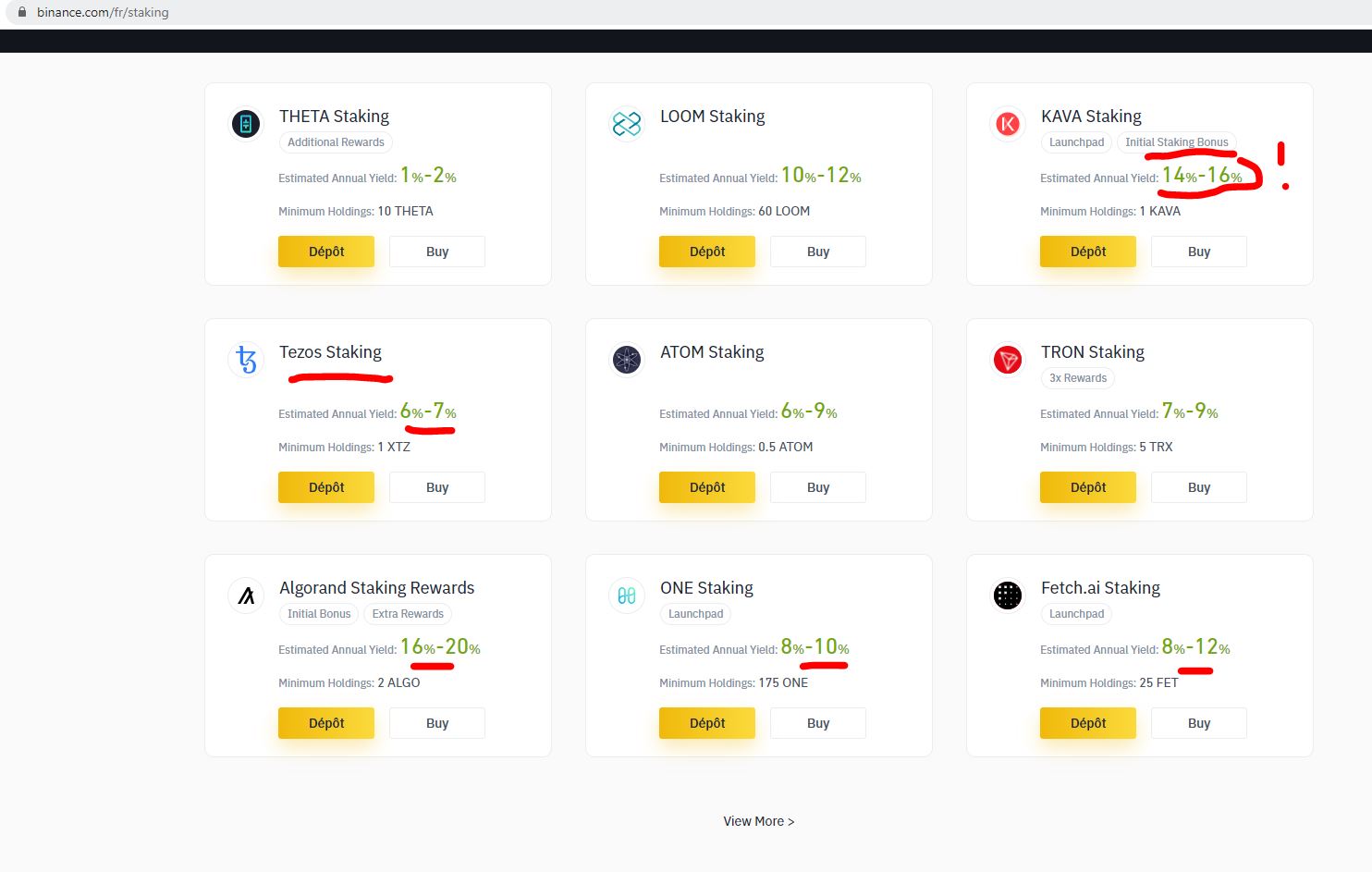Click Minimum Holdings 25 FET text
Screen dimensions: 1372x872
pyautogui.click(x=1109, y=683)
